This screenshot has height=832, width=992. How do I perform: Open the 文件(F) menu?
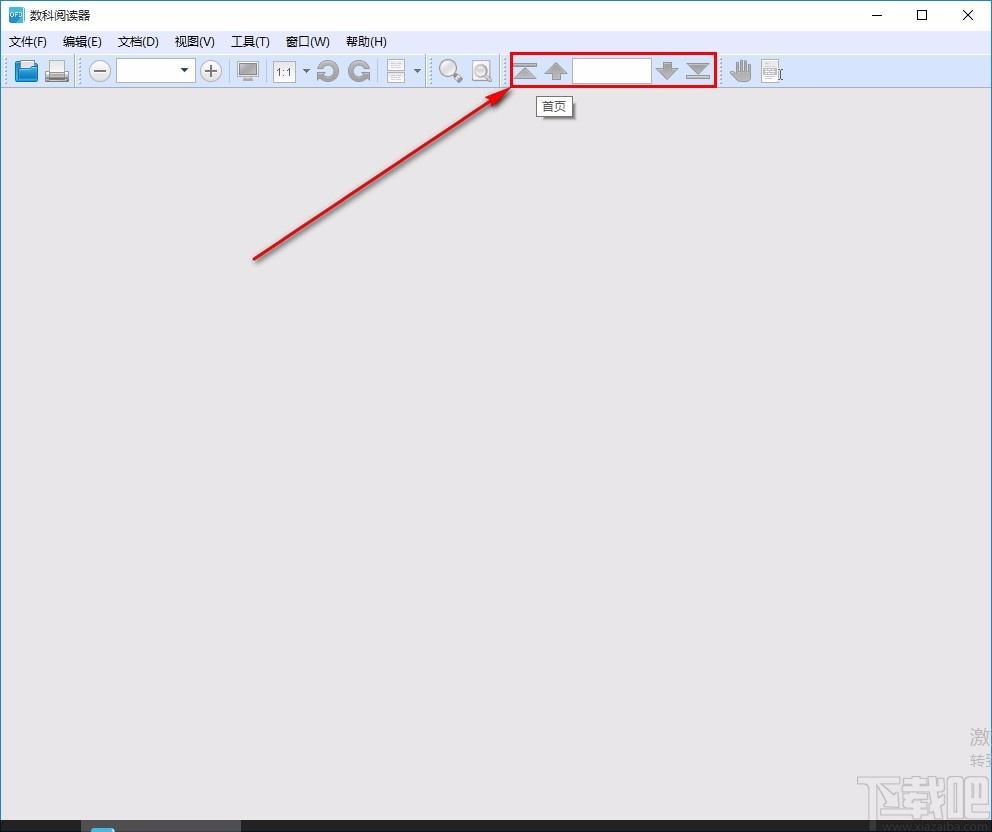pos(28,42)
